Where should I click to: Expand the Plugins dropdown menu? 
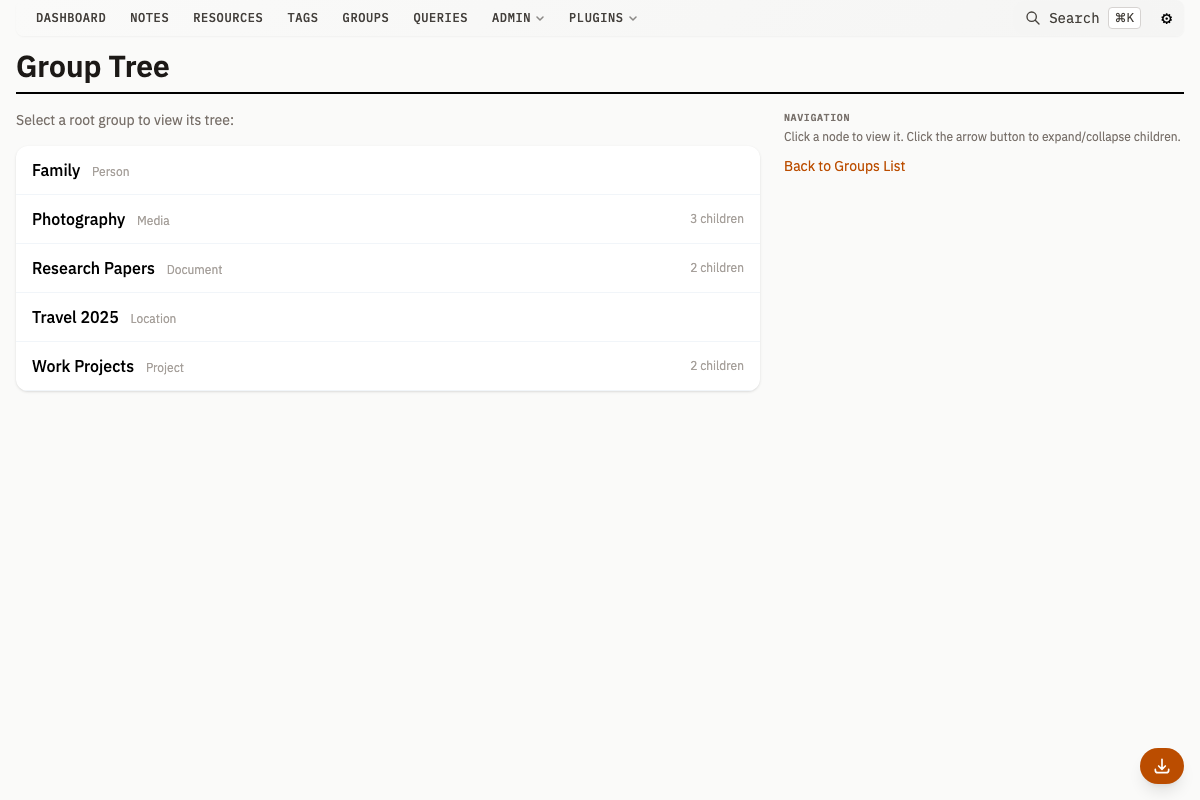[602, 18]
